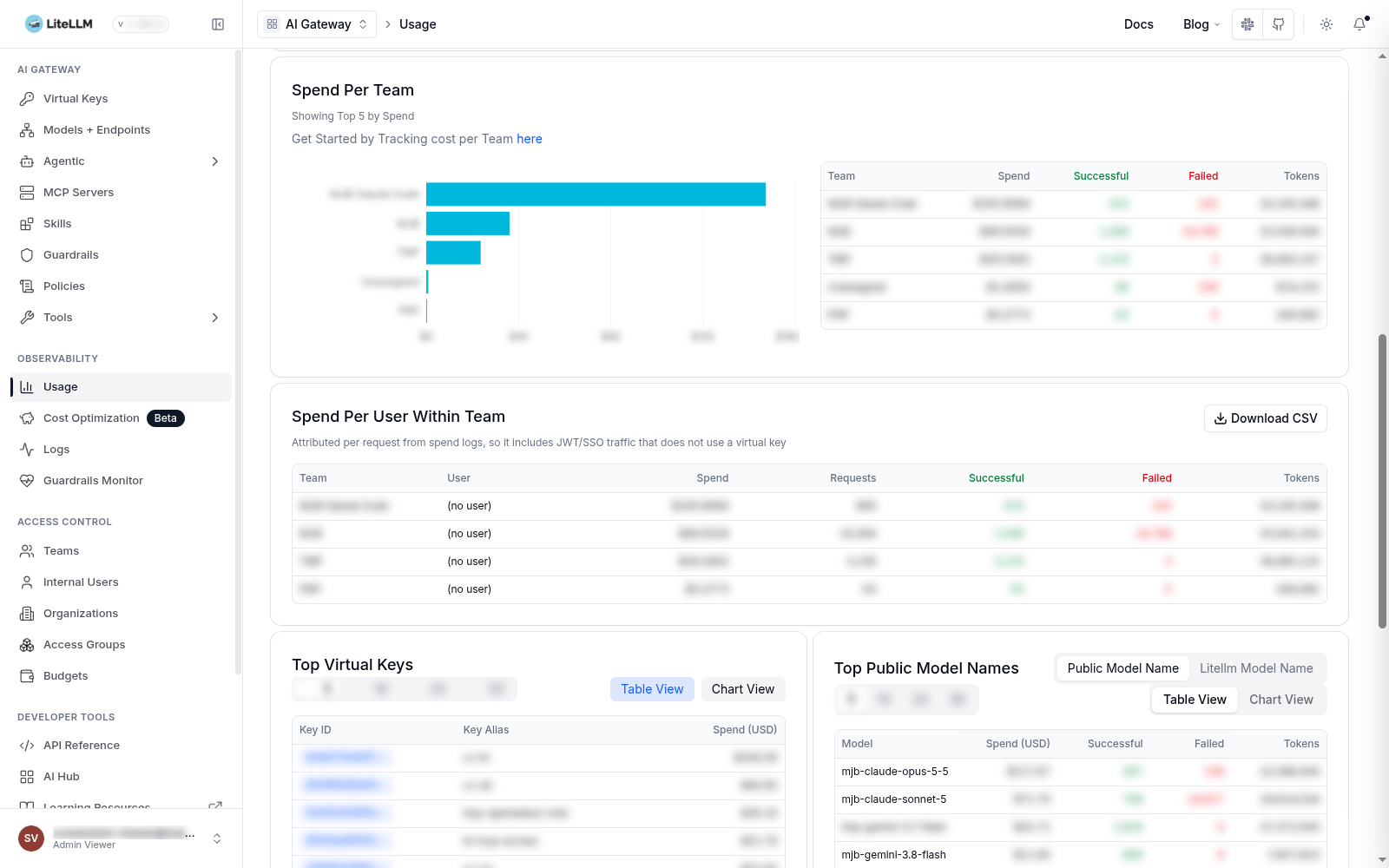This screenshot has width=1389, height=868.
Task: Switch Top Public Model Names to Table View
Action: (1195, 700)
